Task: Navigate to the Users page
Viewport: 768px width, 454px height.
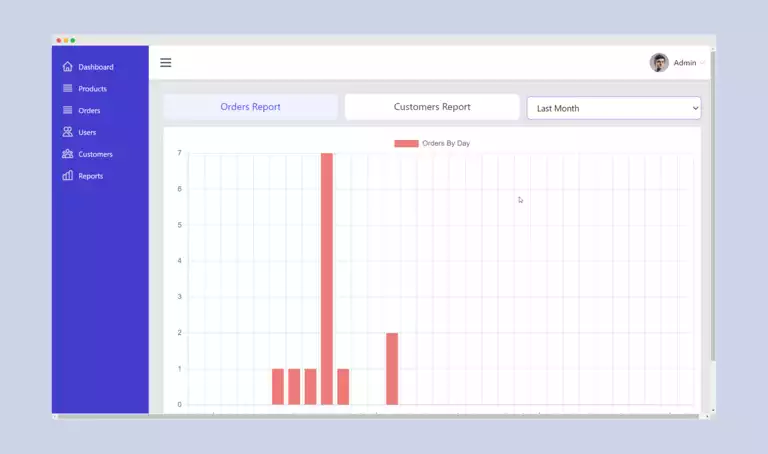Action: pyautogui.click(x=87, y=132)
